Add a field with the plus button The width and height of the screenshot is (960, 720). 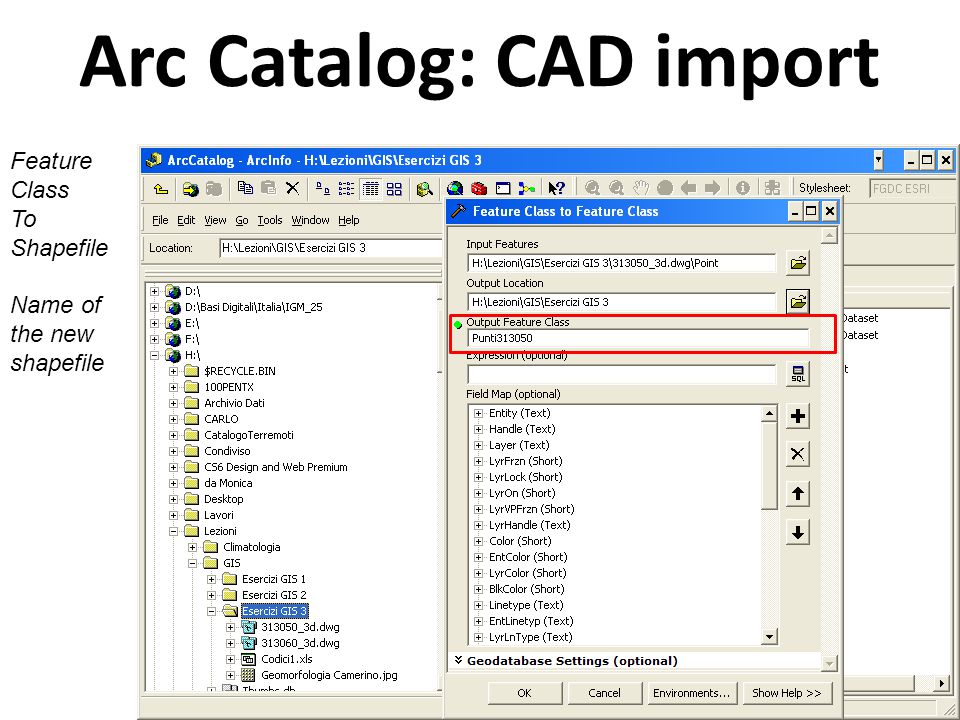point(798,416)
